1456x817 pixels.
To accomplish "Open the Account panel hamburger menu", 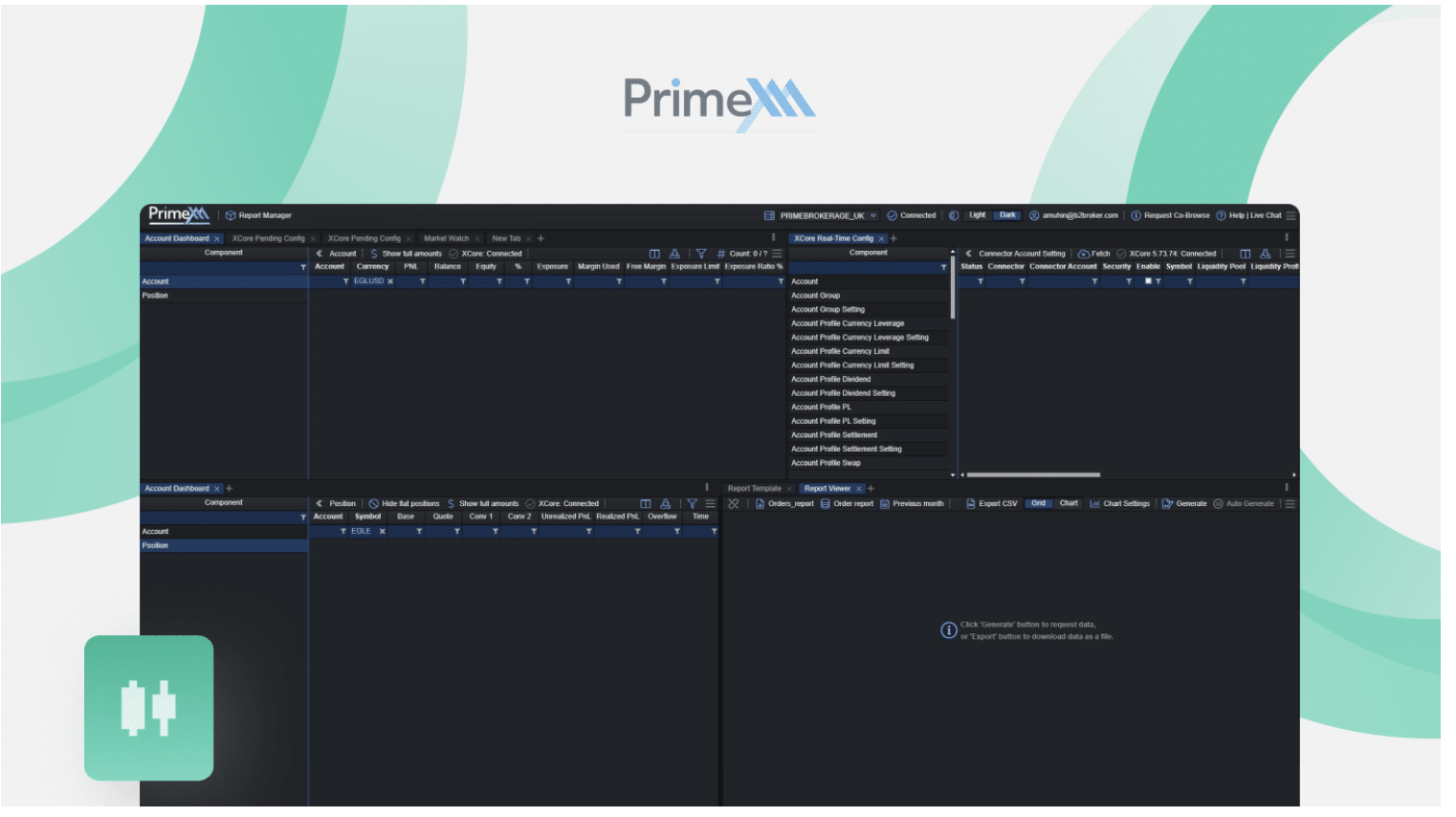I will point(777,254).
